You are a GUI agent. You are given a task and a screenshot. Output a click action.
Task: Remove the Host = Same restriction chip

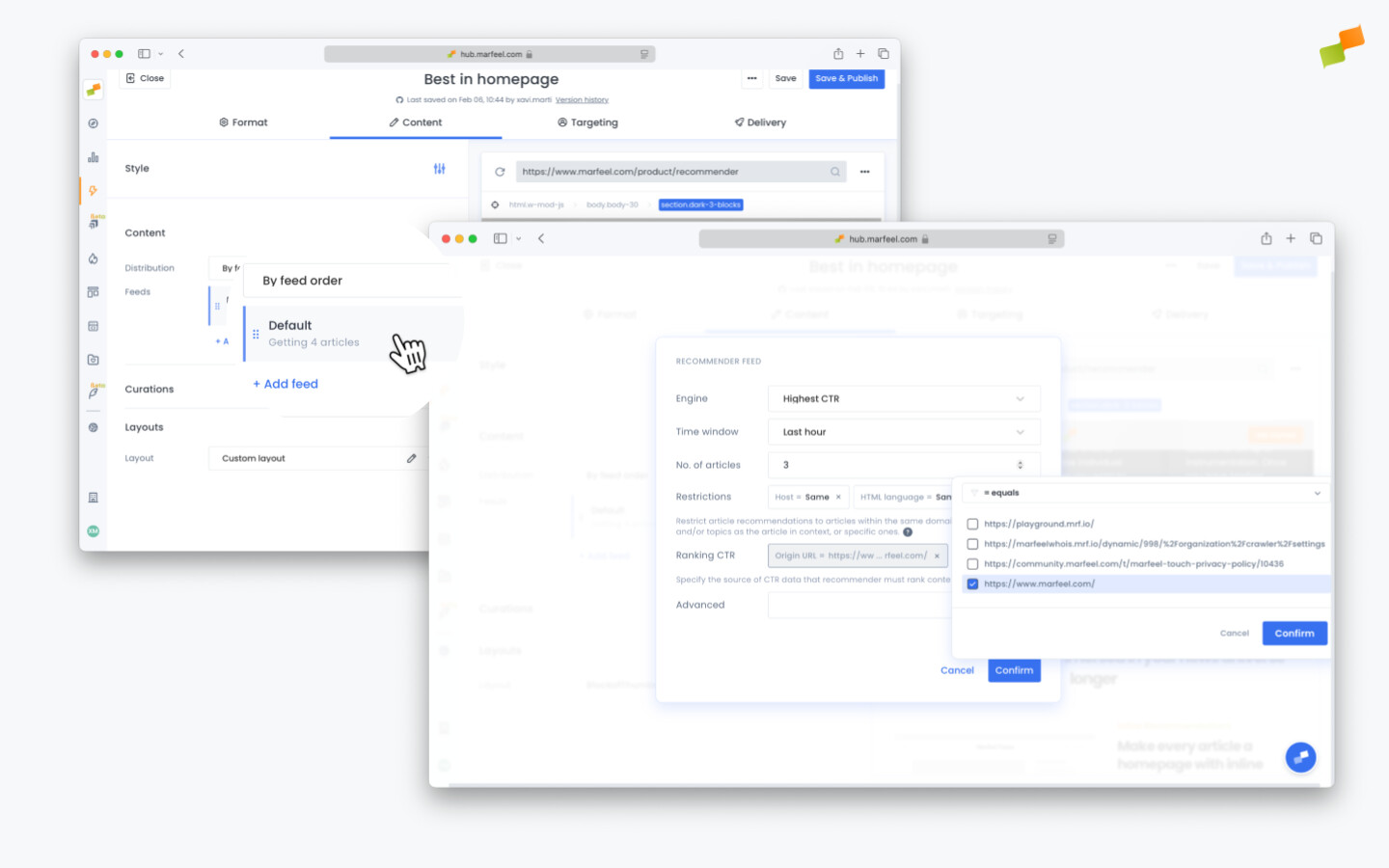point(838,497)
